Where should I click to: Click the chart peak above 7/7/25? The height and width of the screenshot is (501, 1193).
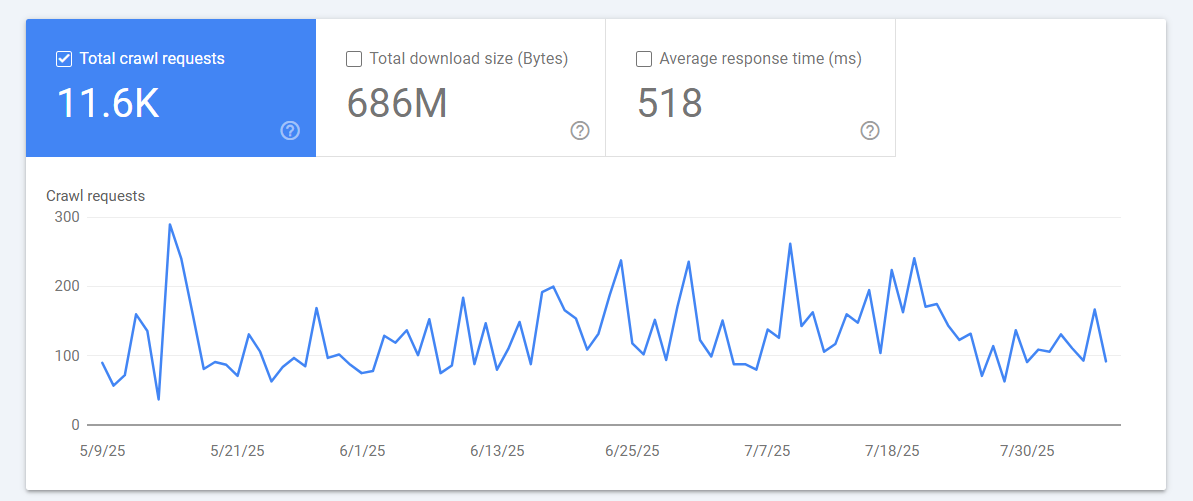coord(790,244)
